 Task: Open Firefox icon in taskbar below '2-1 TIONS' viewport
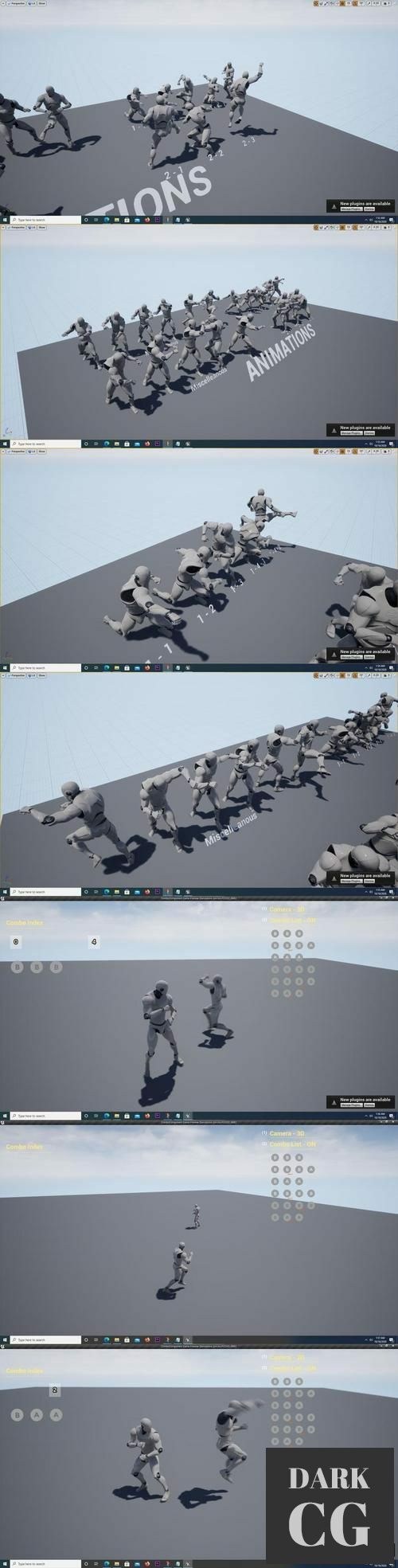click(x=147, y=220)
